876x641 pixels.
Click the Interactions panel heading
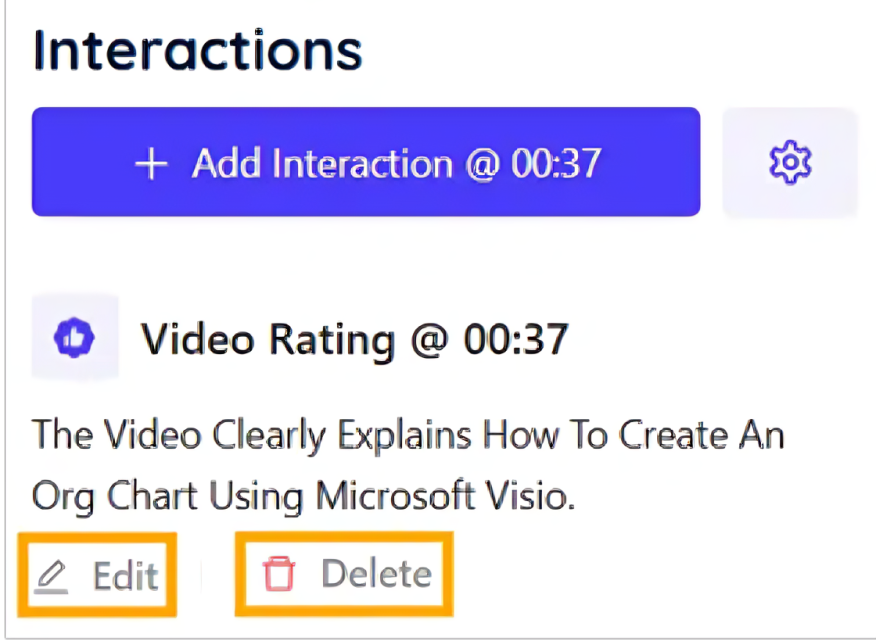click(x=197, y=50)
